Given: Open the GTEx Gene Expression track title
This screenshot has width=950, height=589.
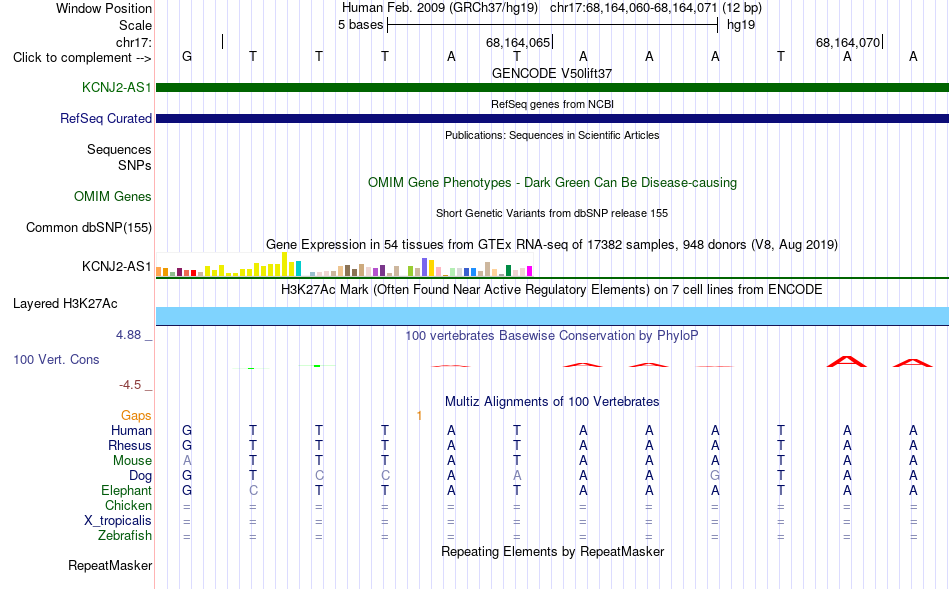Looking at the screenshot, I should [x=552, y=245].
